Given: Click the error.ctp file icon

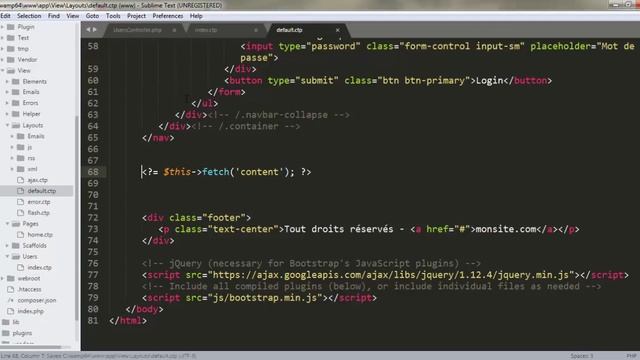Looking at the screenshot, I should coord(20,202).
